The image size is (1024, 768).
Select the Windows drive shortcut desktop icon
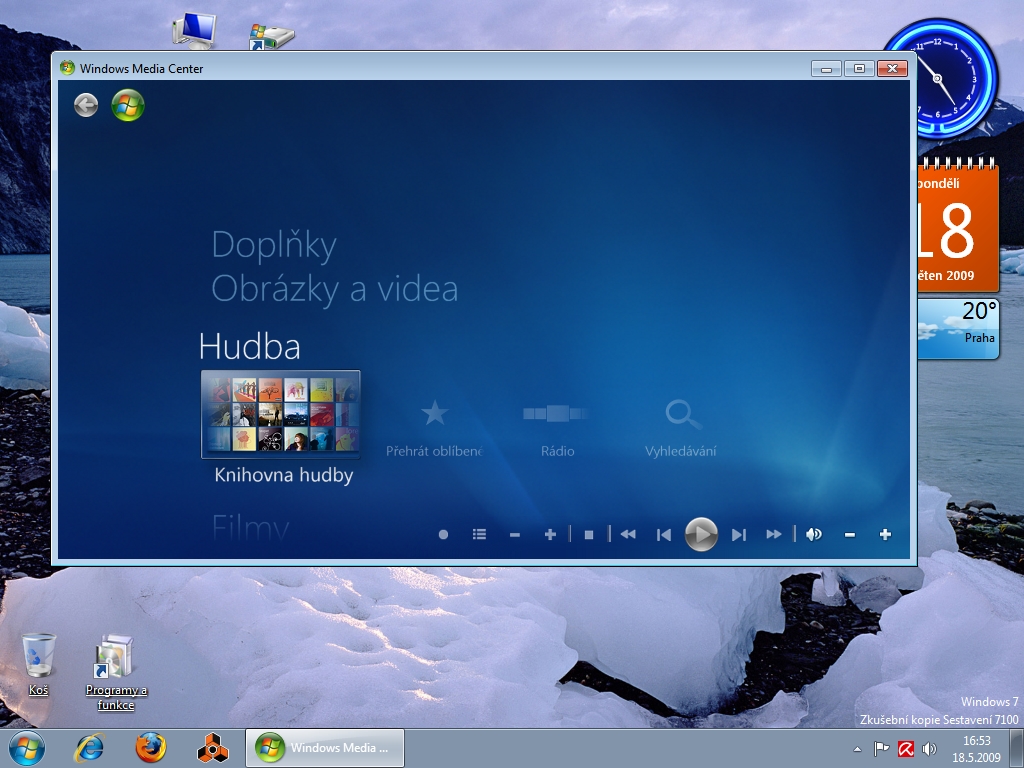[x=270, y=36]
